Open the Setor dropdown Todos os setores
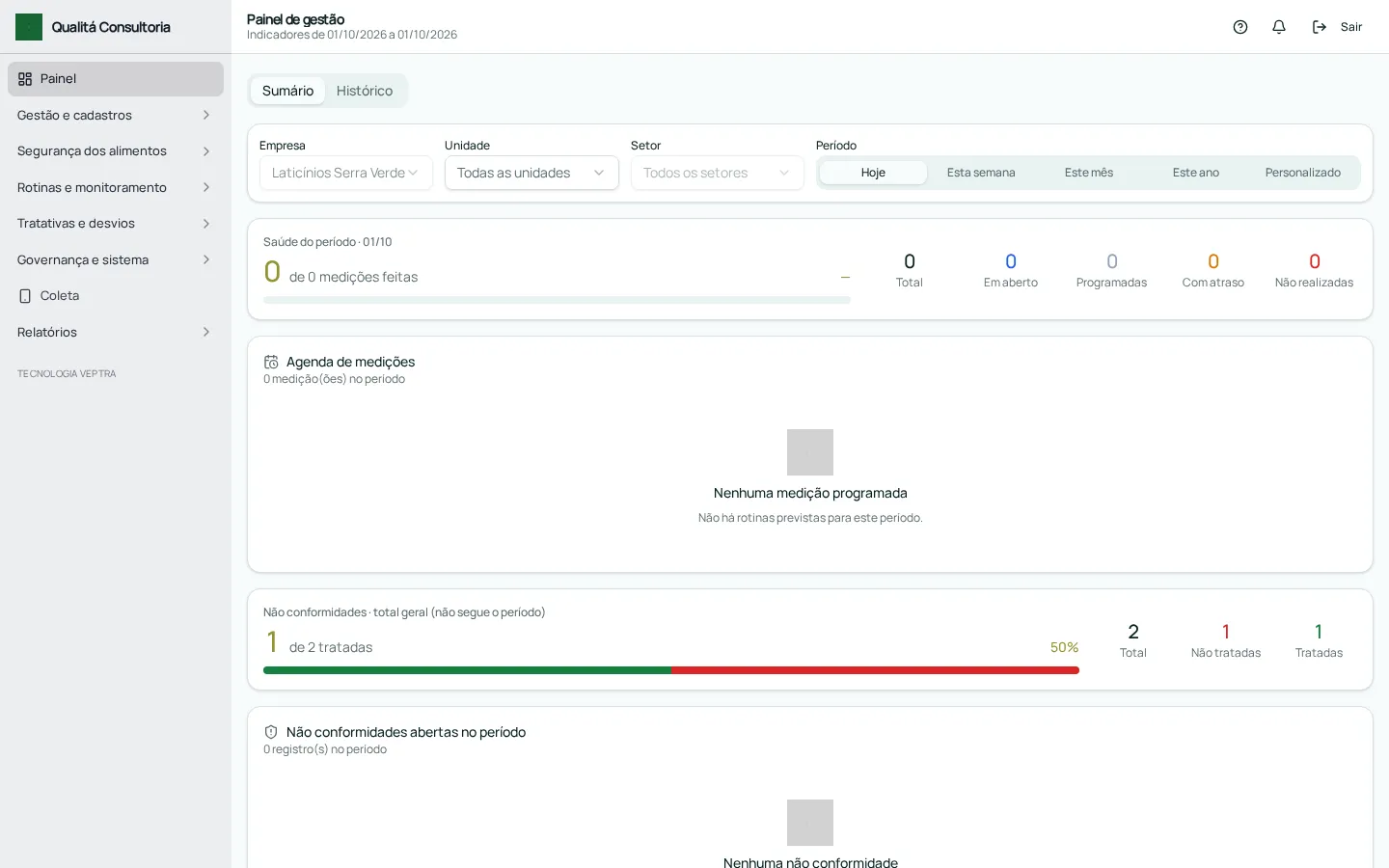Image resolution: width=1389 pixels, height=868 pixels. click(x=717, y=173)
